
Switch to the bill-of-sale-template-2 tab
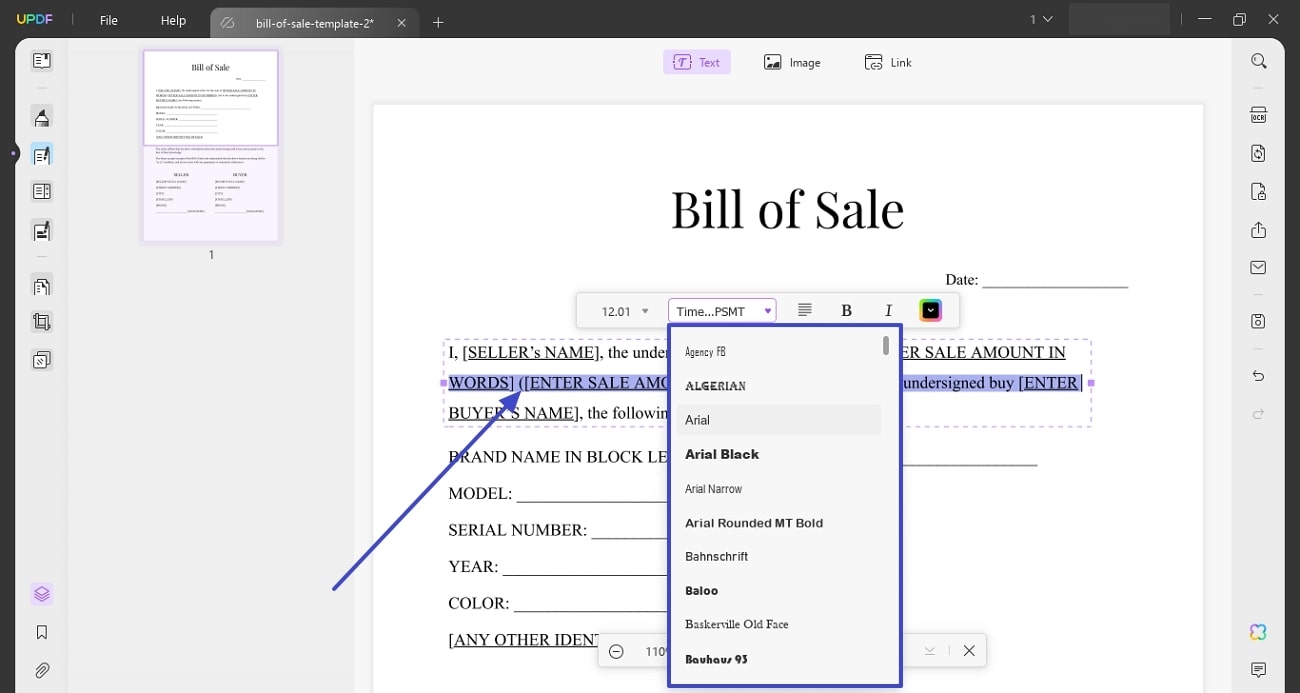314,23
